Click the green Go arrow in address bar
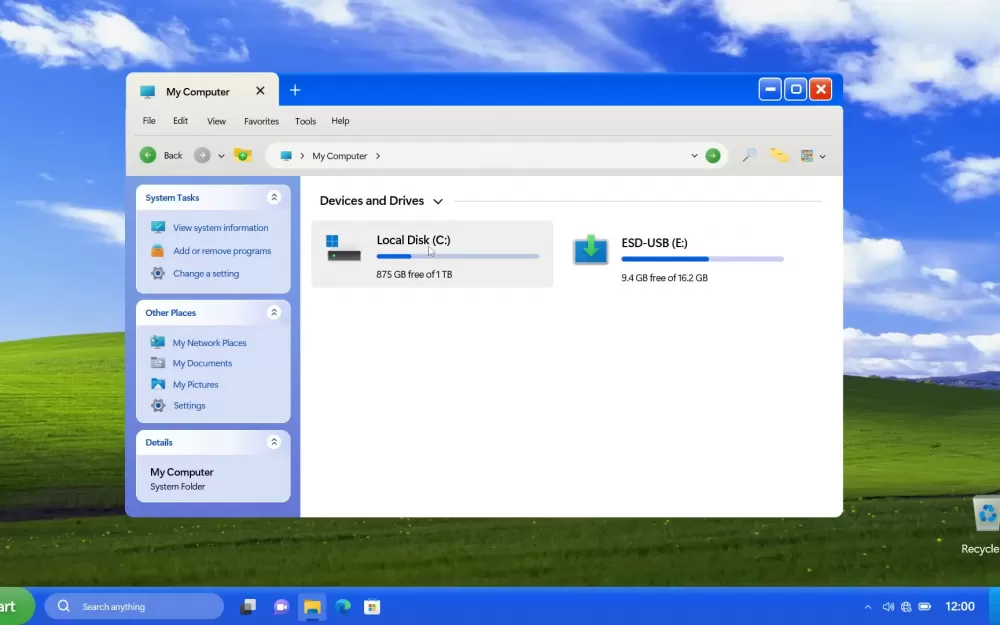This screenshot has height=625, width=1000. click(x=713, y=156)
